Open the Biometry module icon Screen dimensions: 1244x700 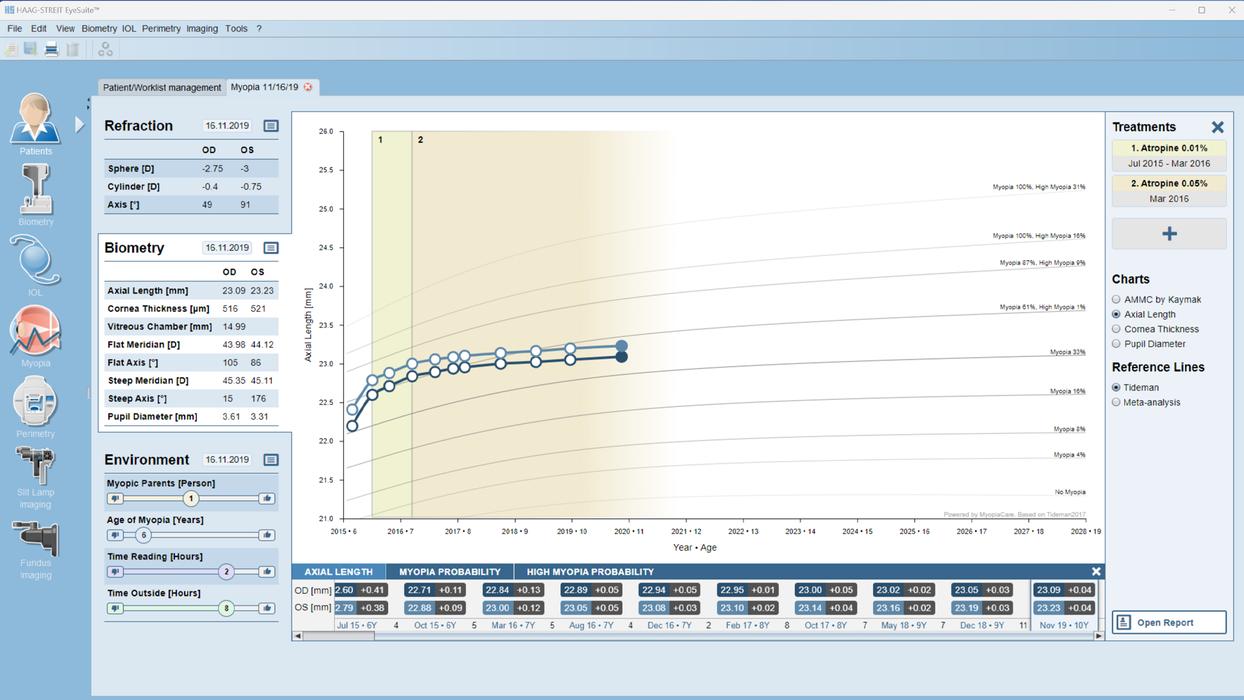(35, 190)
